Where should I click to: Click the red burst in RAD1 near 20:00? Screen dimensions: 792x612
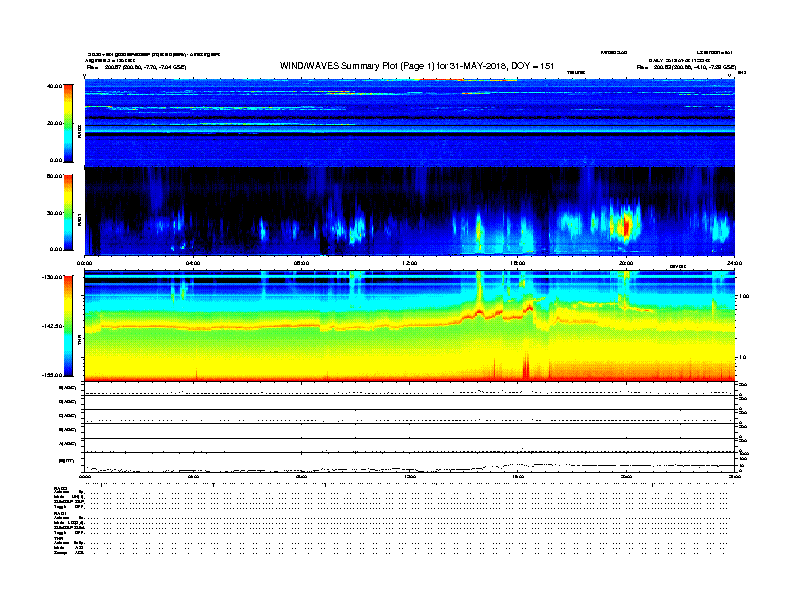626,225
